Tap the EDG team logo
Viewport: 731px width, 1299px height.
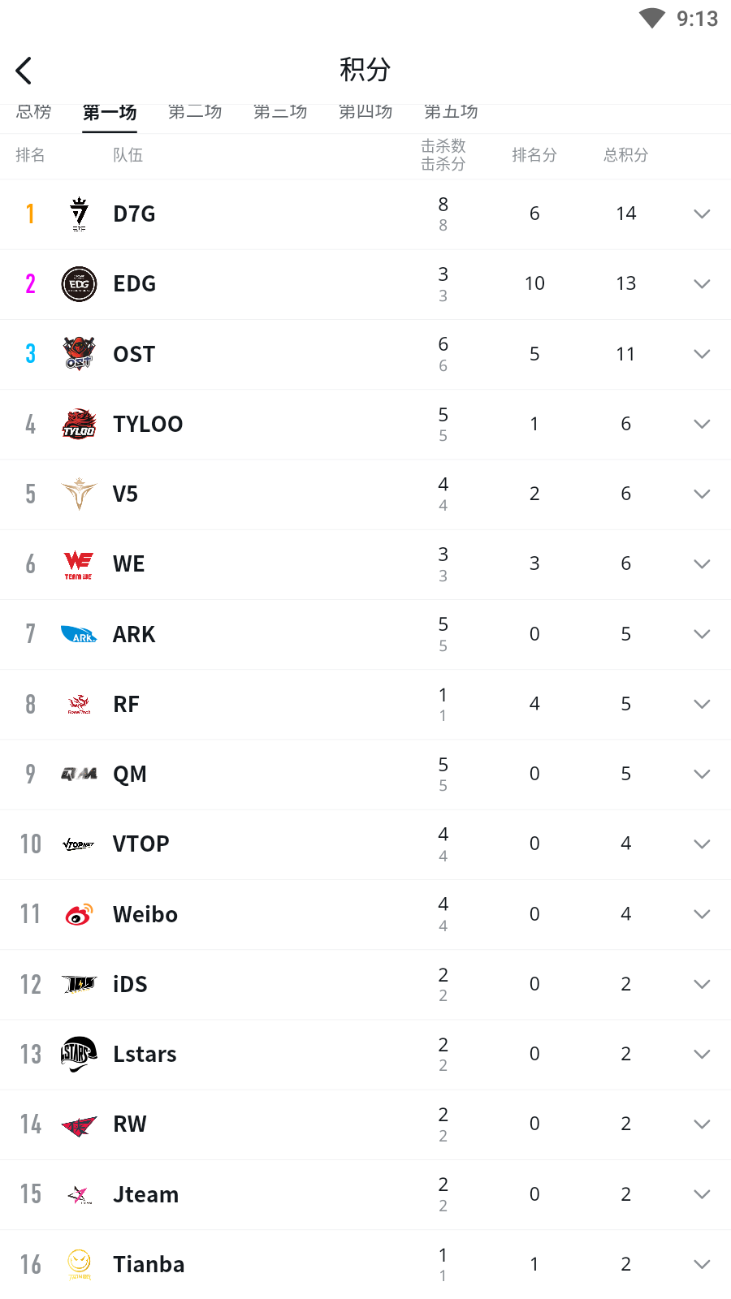(x=79, y=284)
